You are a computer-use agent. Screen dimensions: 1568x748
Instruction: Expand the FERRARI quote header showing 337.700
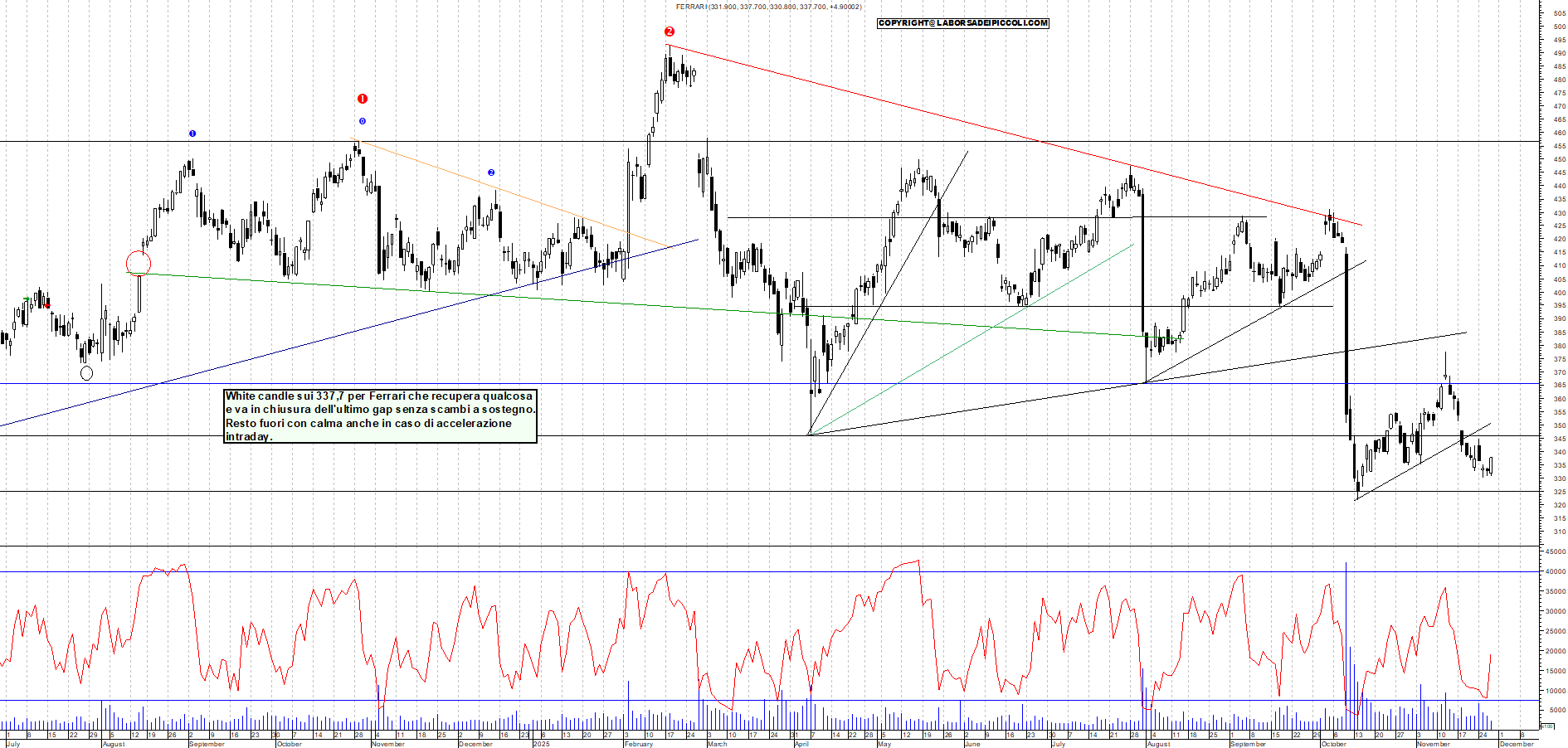click(x=772, y=6)
